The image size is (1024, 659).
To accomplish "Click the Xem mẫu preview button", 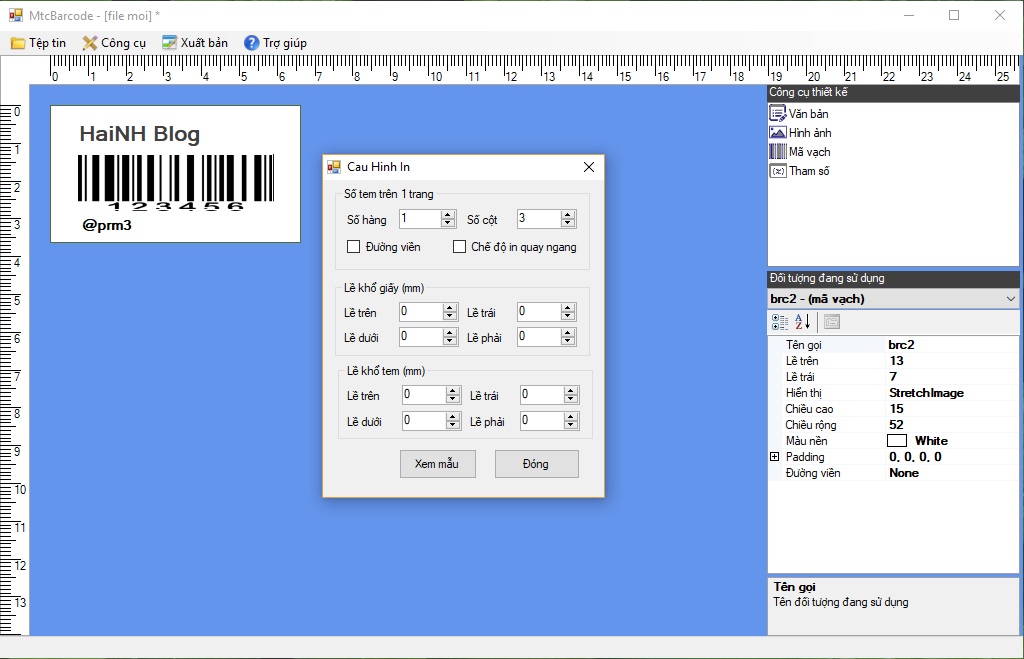I will point(436,464).
